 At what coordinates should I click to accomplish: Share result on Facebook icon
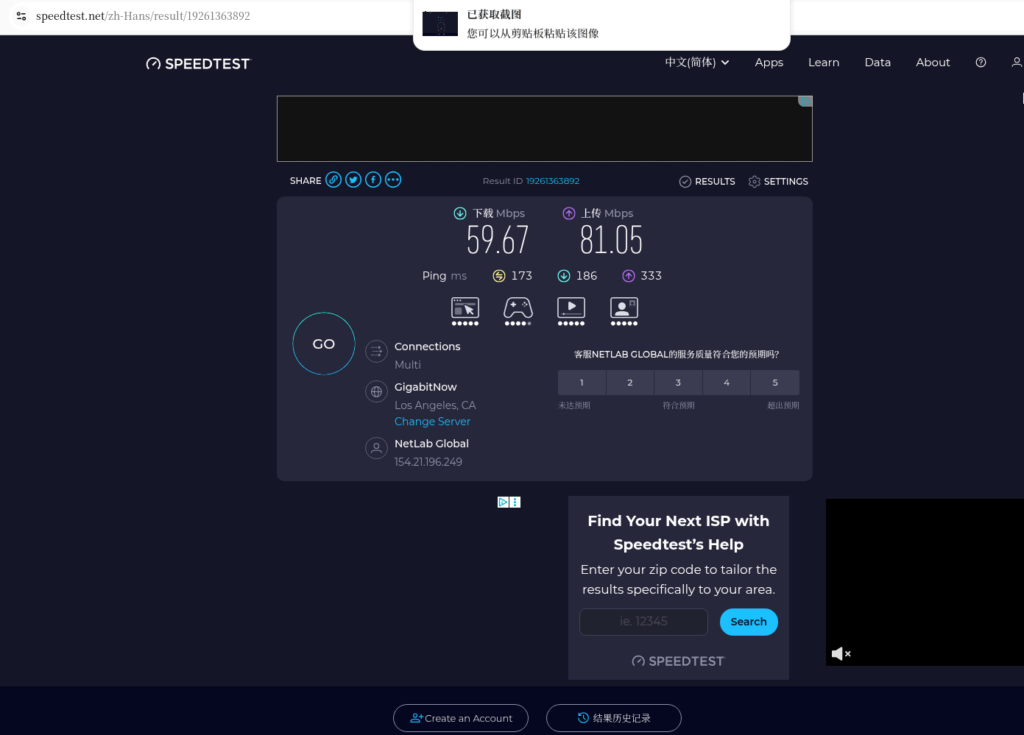tap(373, 180)
